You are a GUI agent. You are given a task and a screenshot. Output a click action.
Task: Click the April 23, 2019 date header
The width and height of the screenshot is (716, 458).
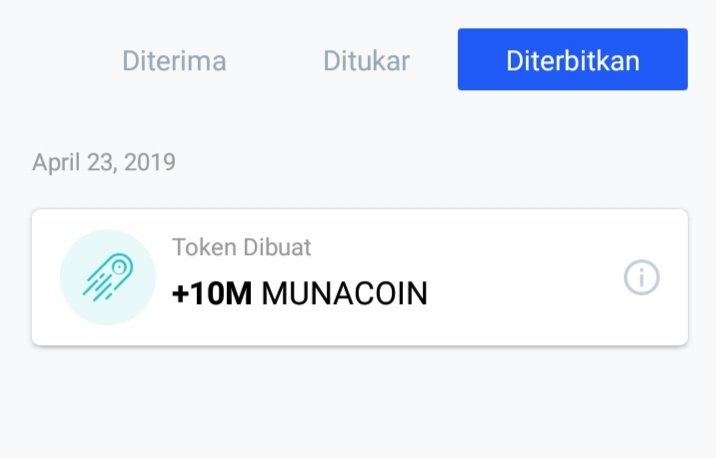click(104, 162)
